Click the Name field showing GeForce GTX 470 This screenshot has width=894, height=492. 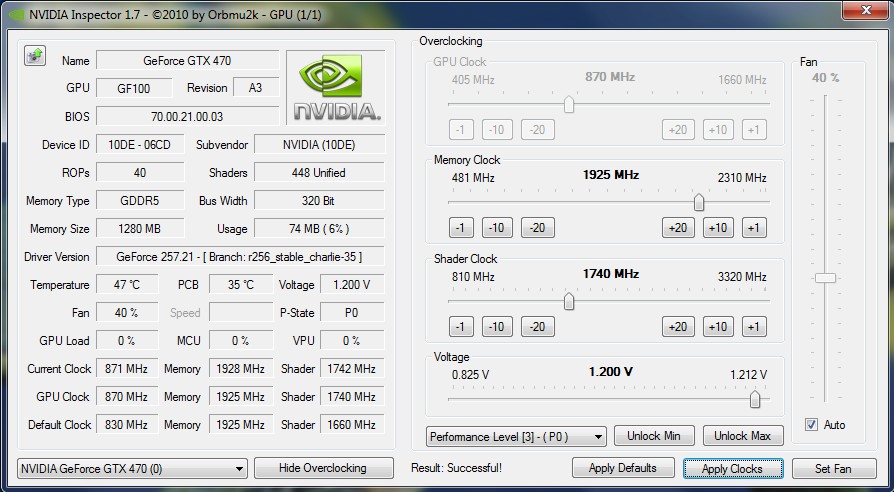188,60
